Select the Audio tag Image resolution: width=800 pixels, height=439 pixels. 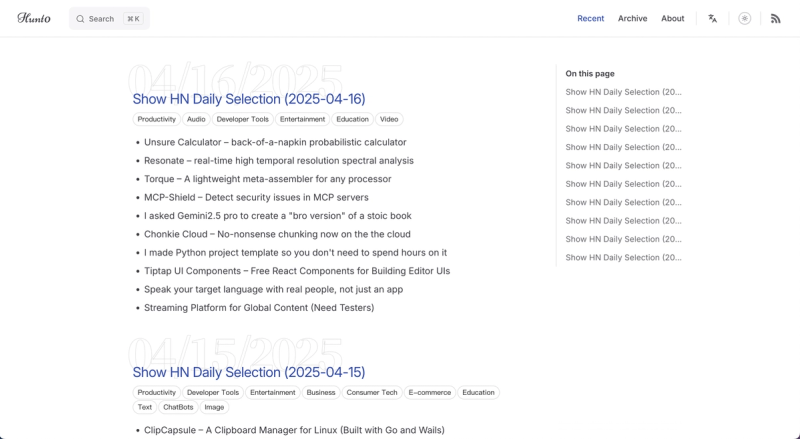point(196,119)
